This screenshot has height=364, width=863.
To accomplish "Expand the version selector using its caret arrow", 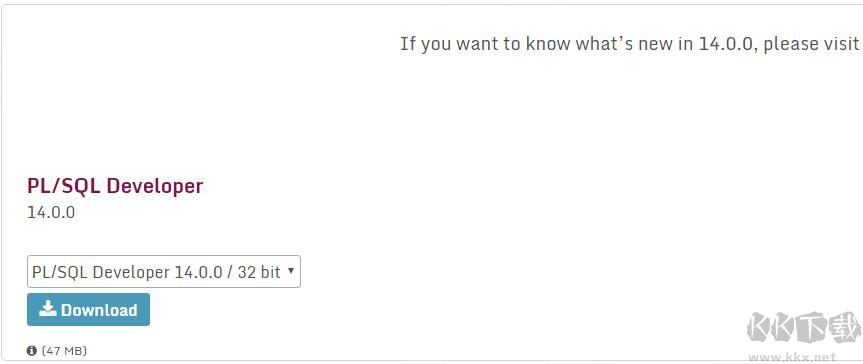I will pos(291,271).
